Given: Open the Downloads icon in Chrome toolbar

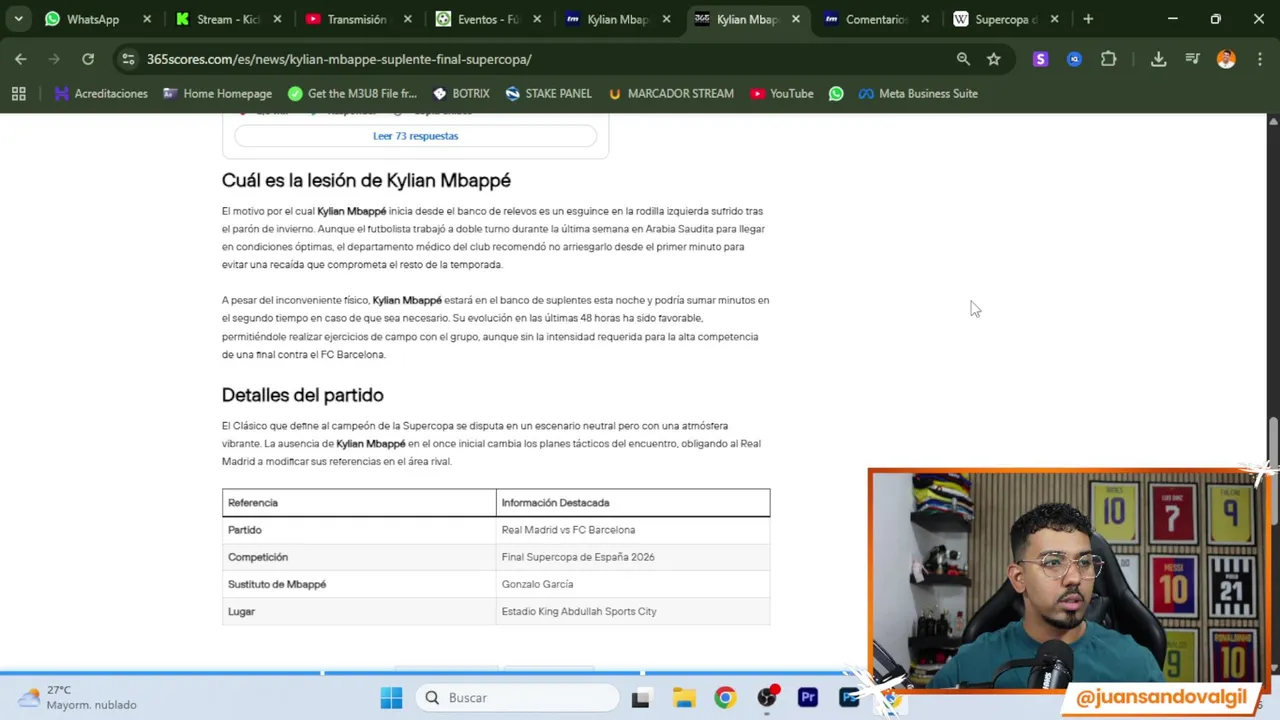Looking at the screenshot, I should tap(1158, 59).
